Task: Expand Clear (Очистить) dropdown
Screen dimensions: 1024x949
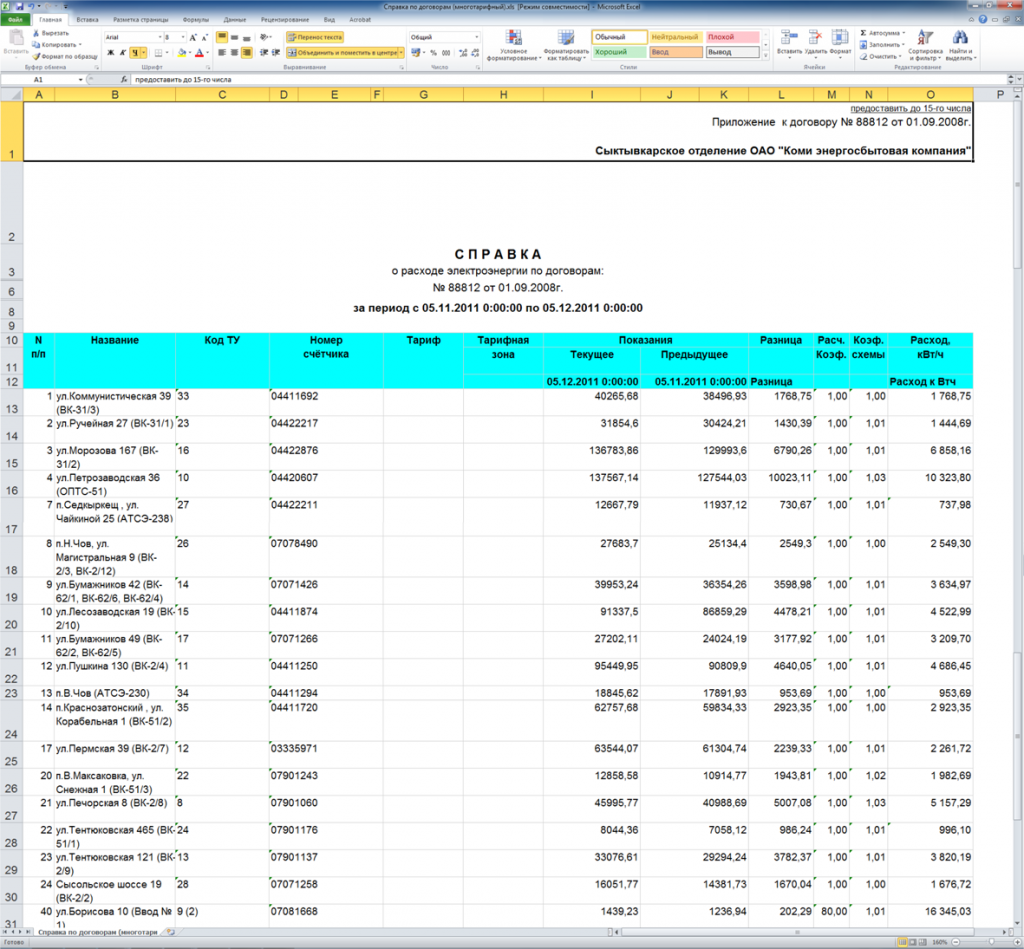Action: pos(901,56)
